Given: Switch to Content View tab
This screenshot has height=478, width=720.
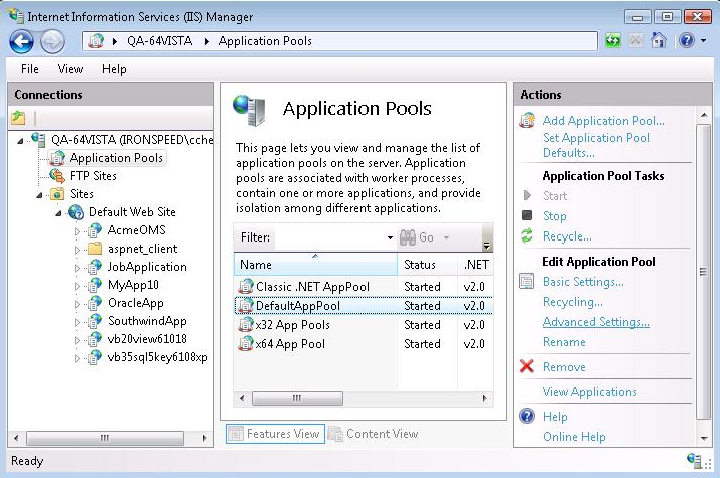Looking at the screenshot, I should (372, 434).
